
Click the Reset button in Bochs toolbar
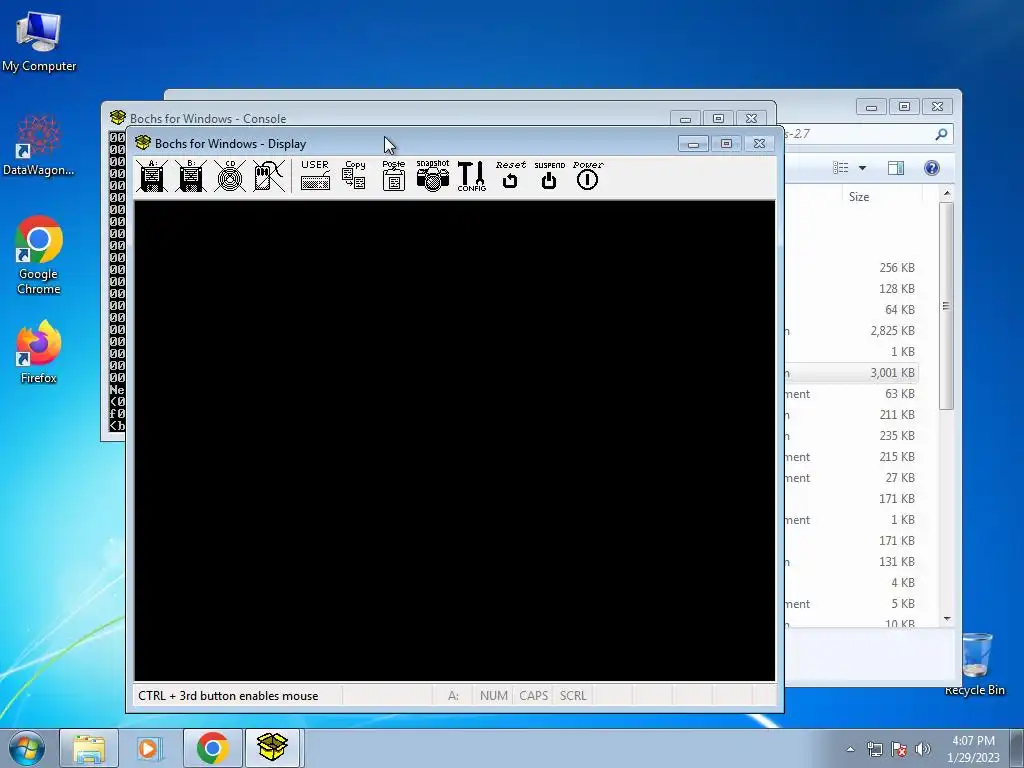tap(511, 176)
